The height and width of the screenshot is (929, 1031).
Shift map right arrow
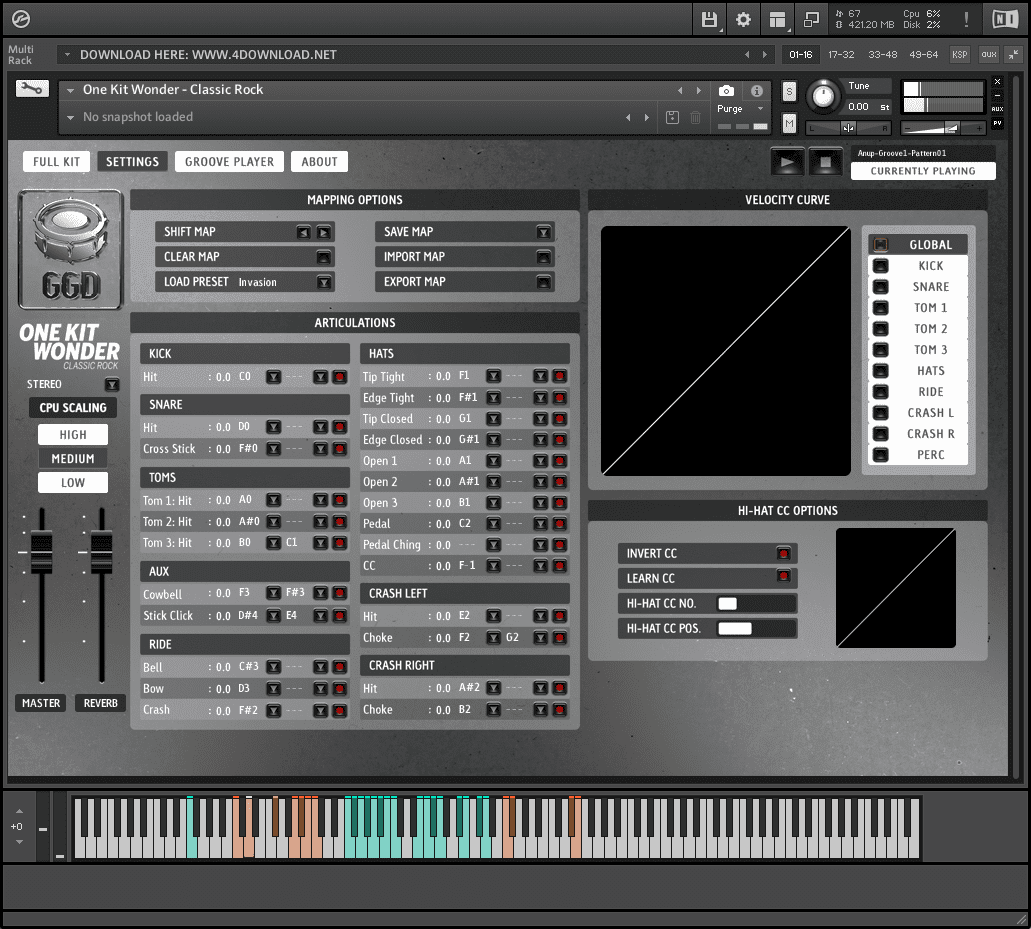coord(324,232)
